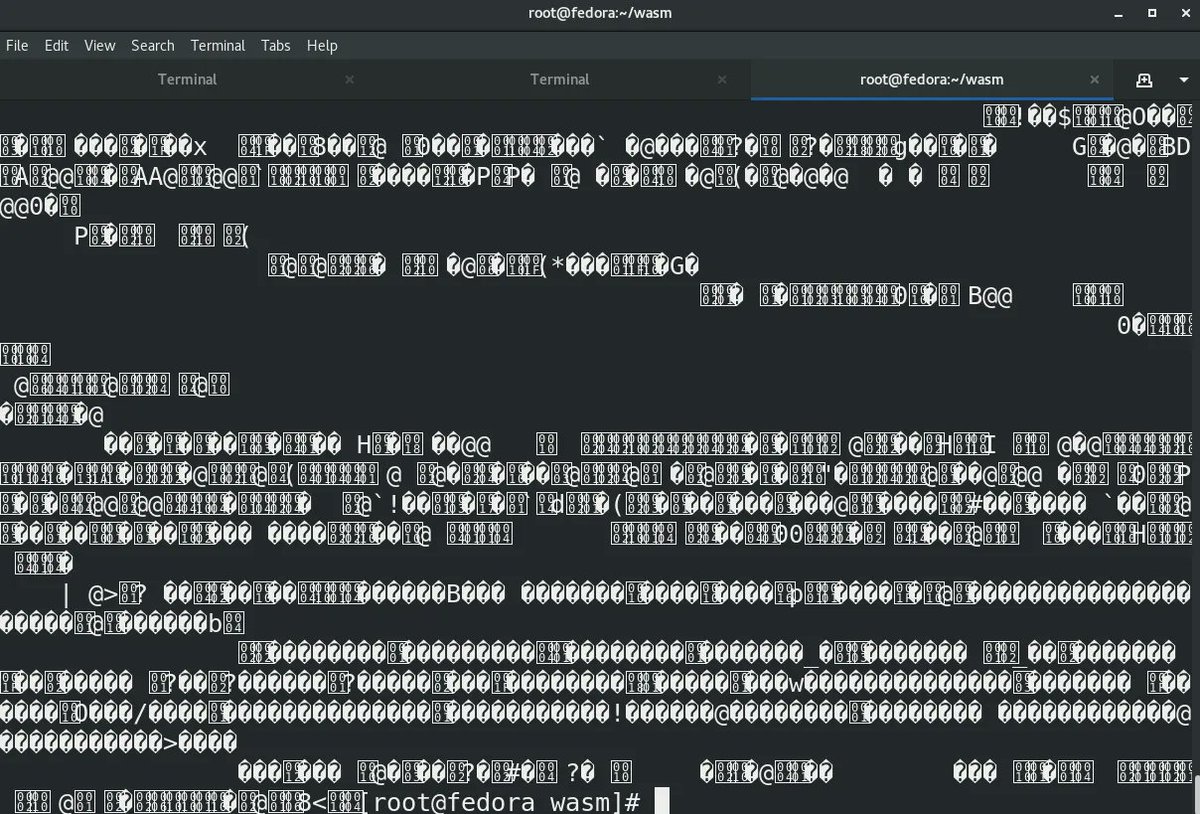Open the File menu
The height and width of the screenshot is (814, 1200).
pyautogui.click(x=17, y=45)
